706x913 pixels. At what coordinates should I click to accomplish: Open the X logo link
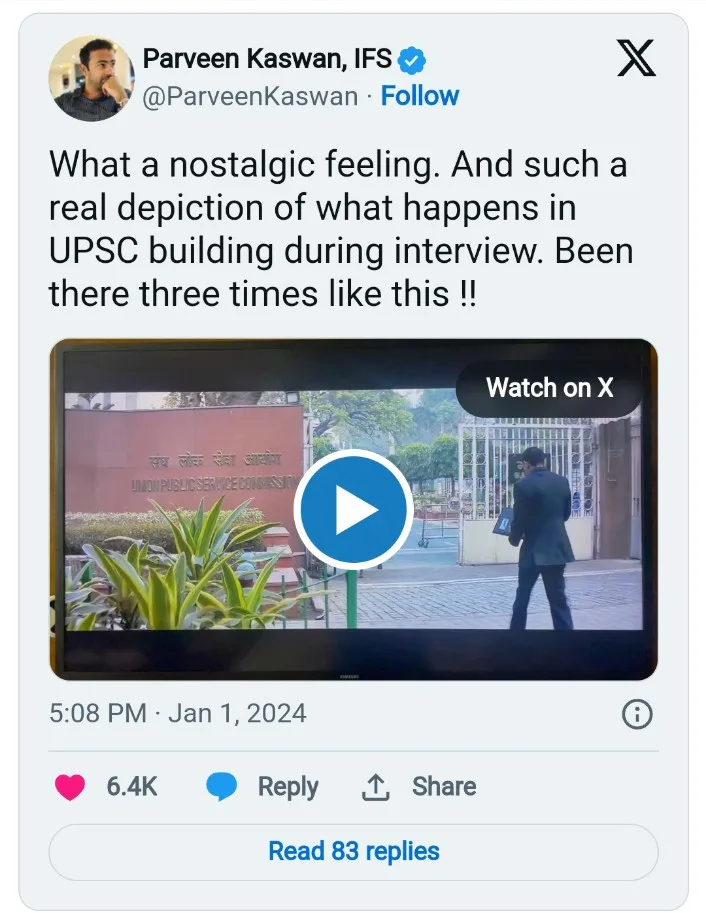[636, 61]
